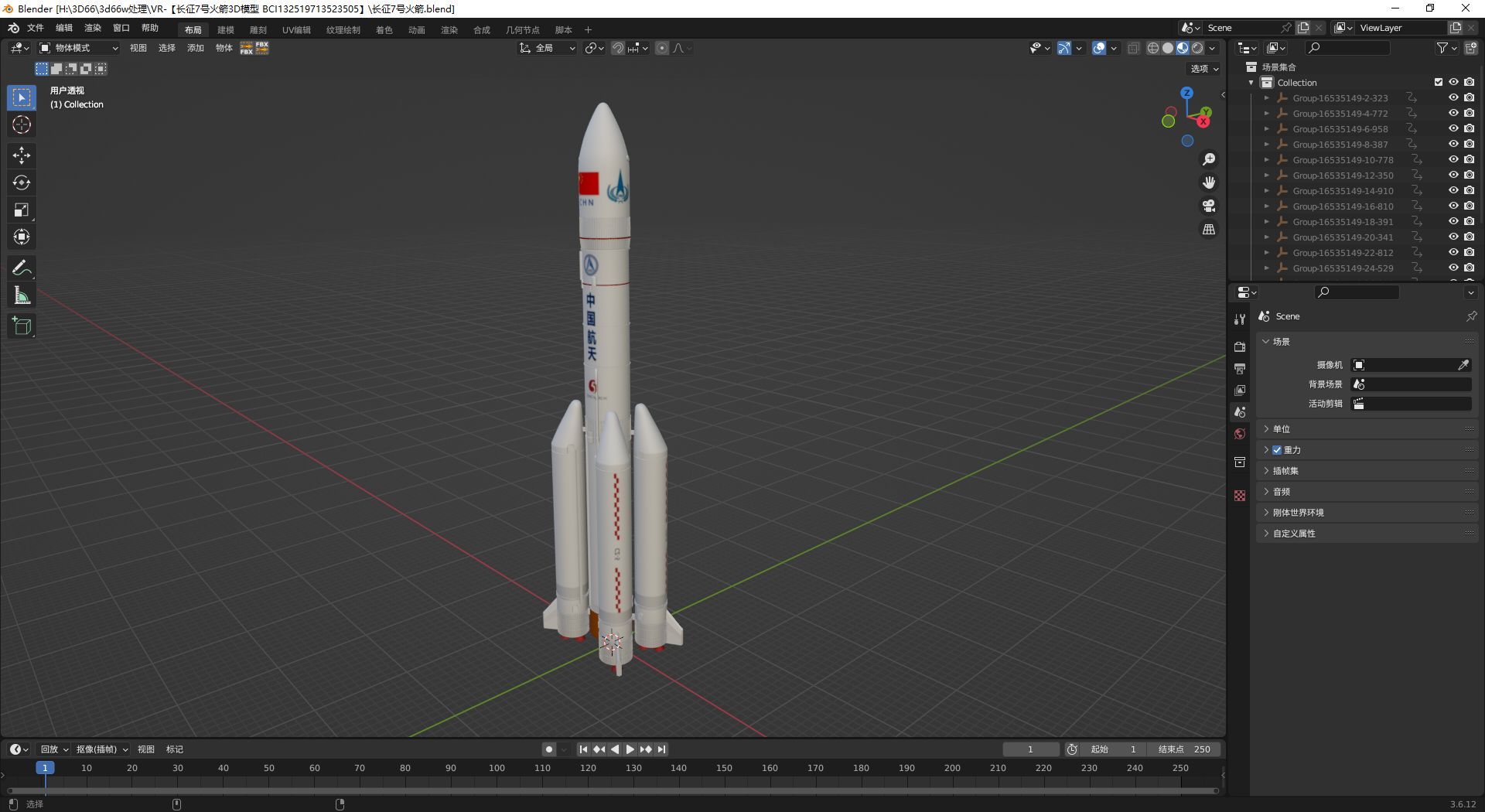Select the Measure tool
This screenshot has height=812, width=1485.
tap(22, 295)
